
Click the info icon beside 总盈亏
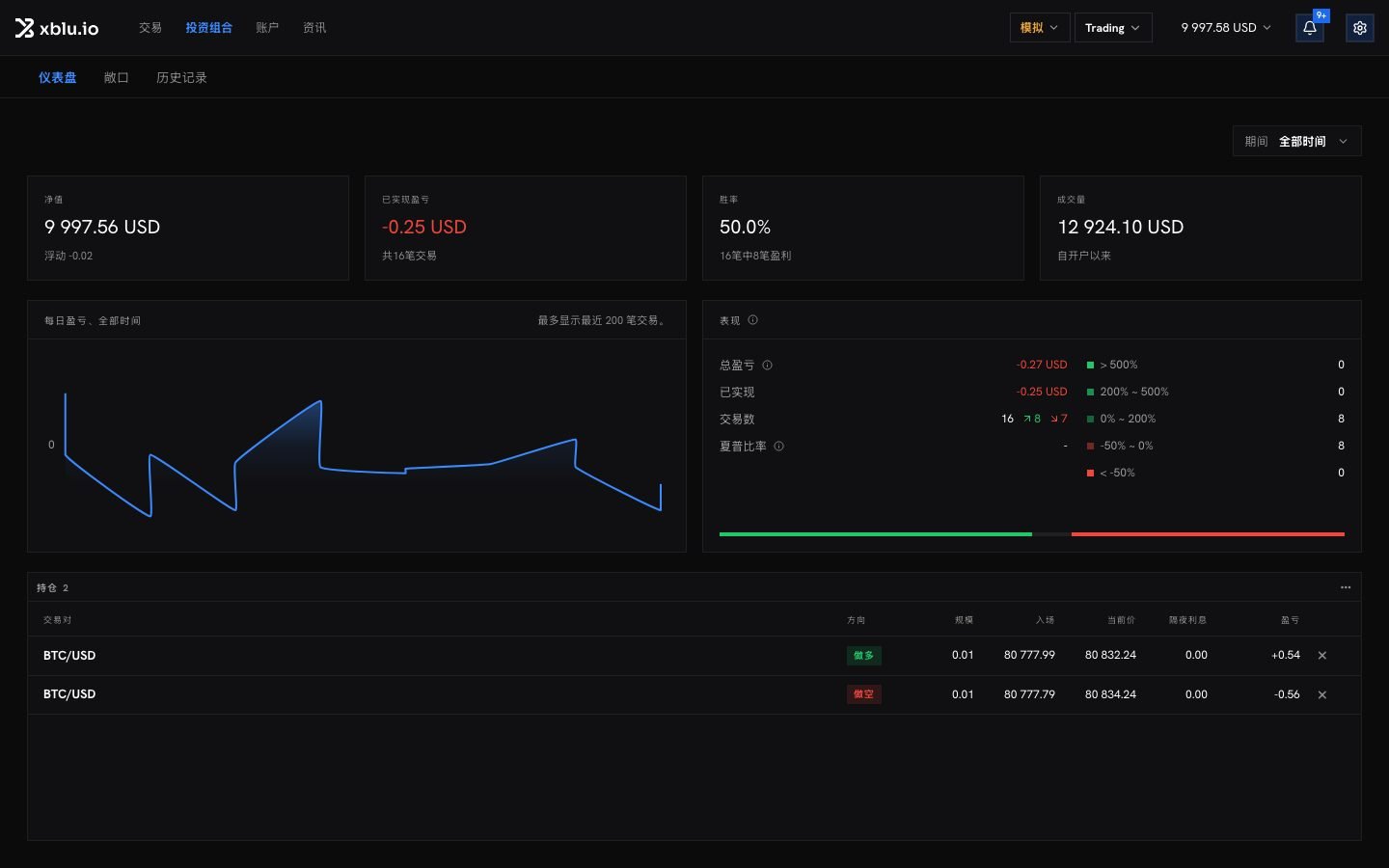767,366
